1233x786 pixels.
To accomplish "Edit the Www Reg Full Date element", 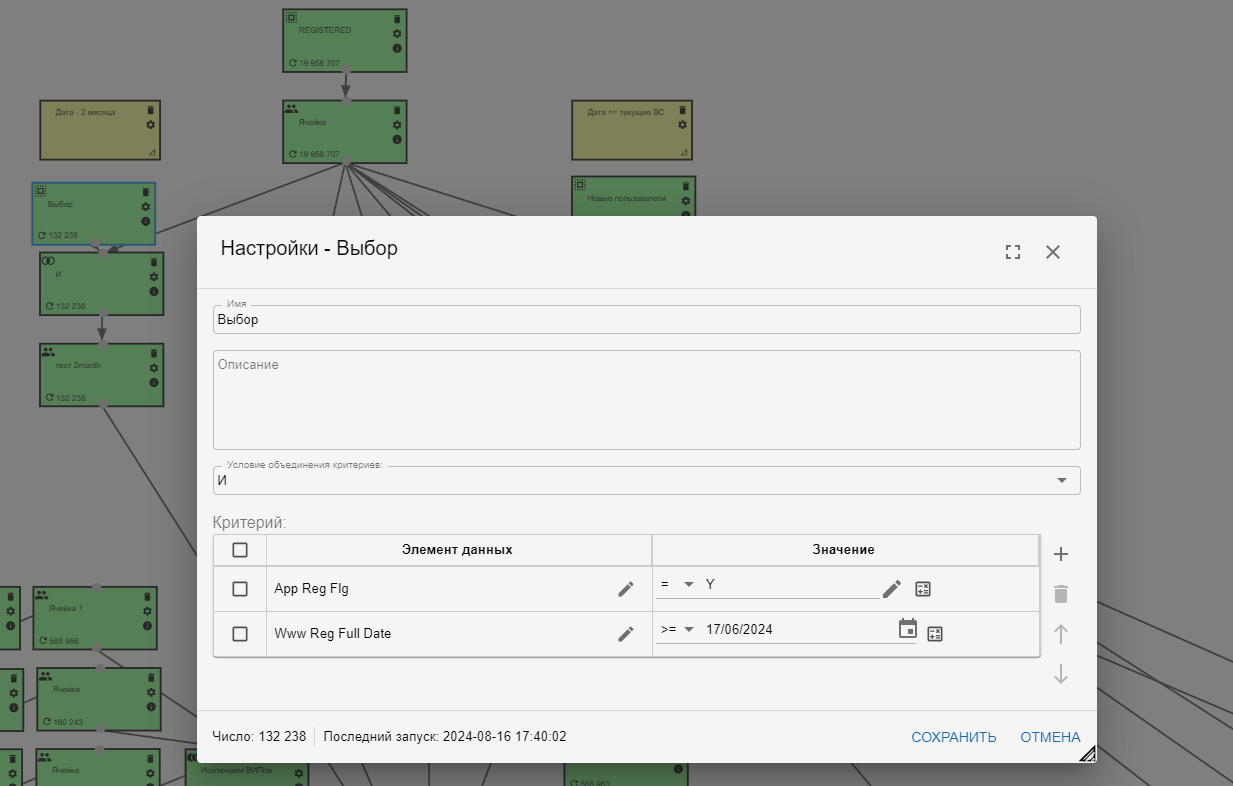I will (x=625, y=633).
